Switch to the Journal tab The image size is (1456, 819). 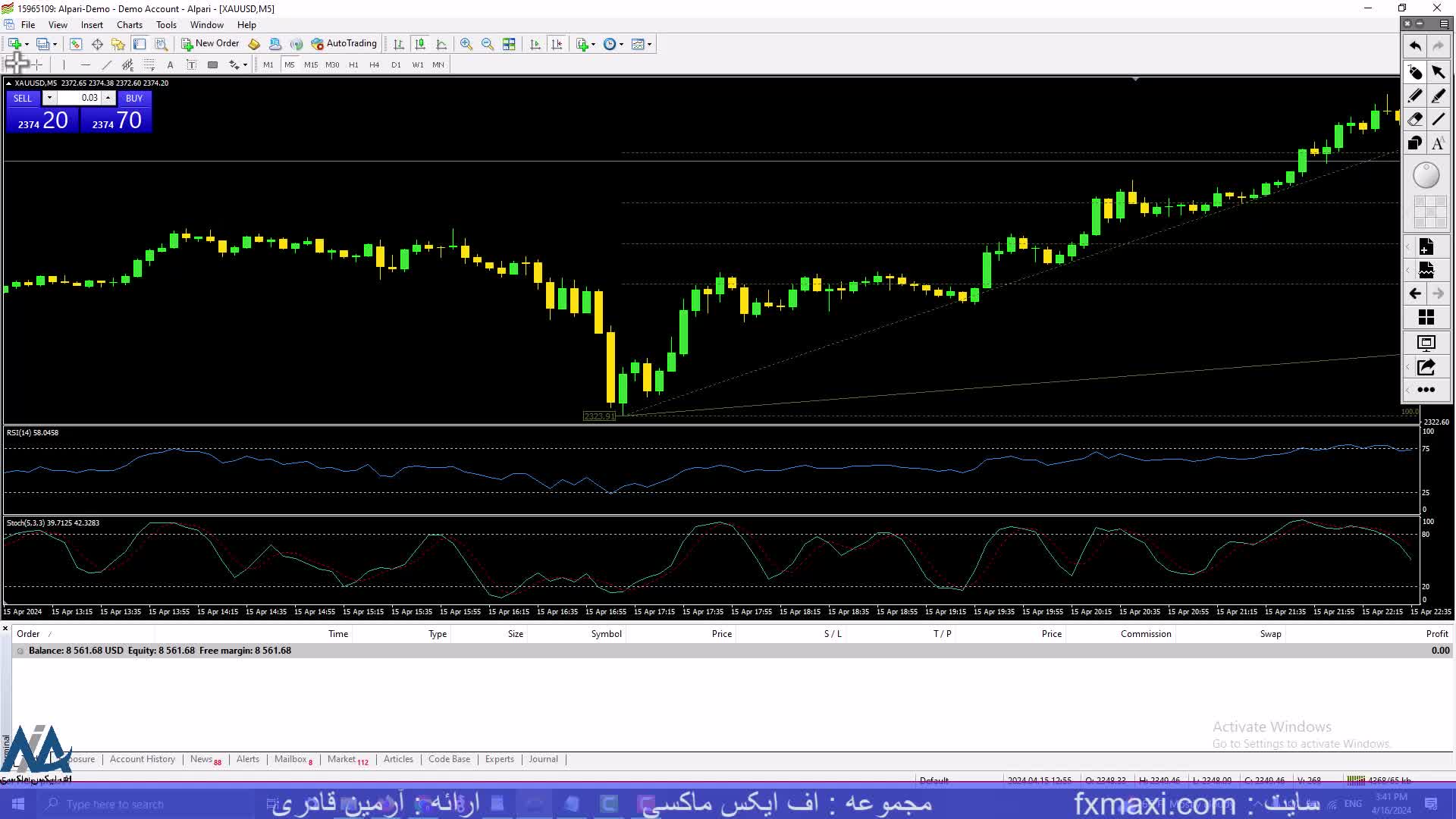click(543, 759)
